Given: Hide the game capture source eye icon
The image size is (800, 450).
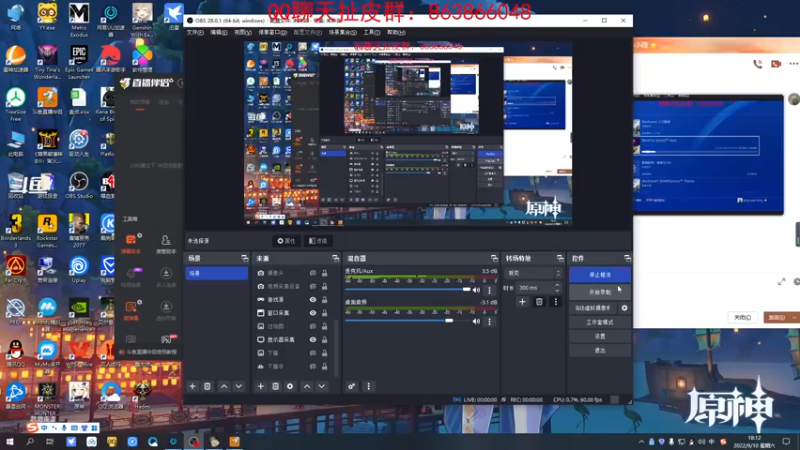Looking at the screenshot, I should (313, 299).
